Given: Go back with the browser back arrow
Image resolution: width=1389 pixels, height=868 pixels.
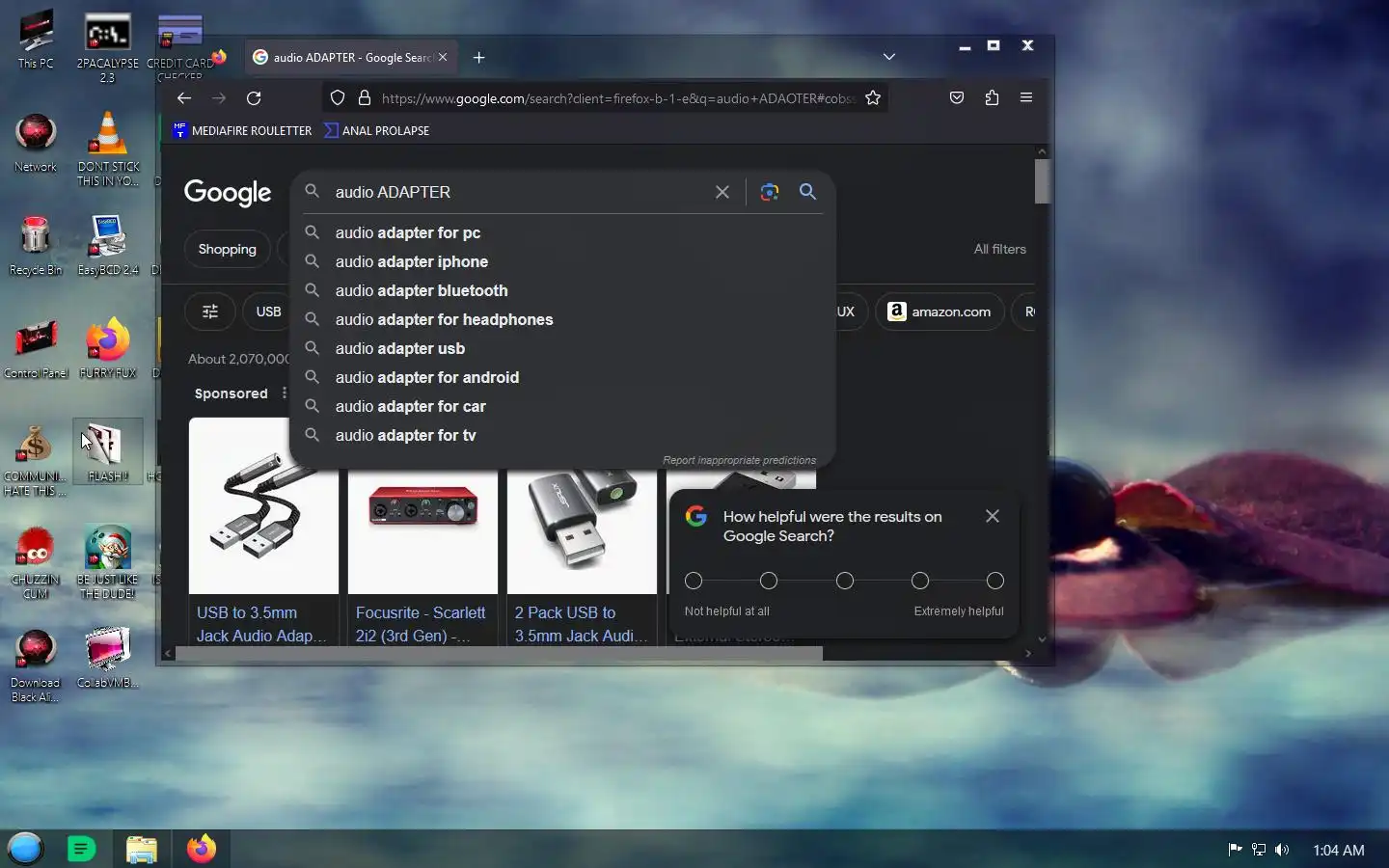Looking at the screenshot, I should pyautogui.click(x=184, y=97).
